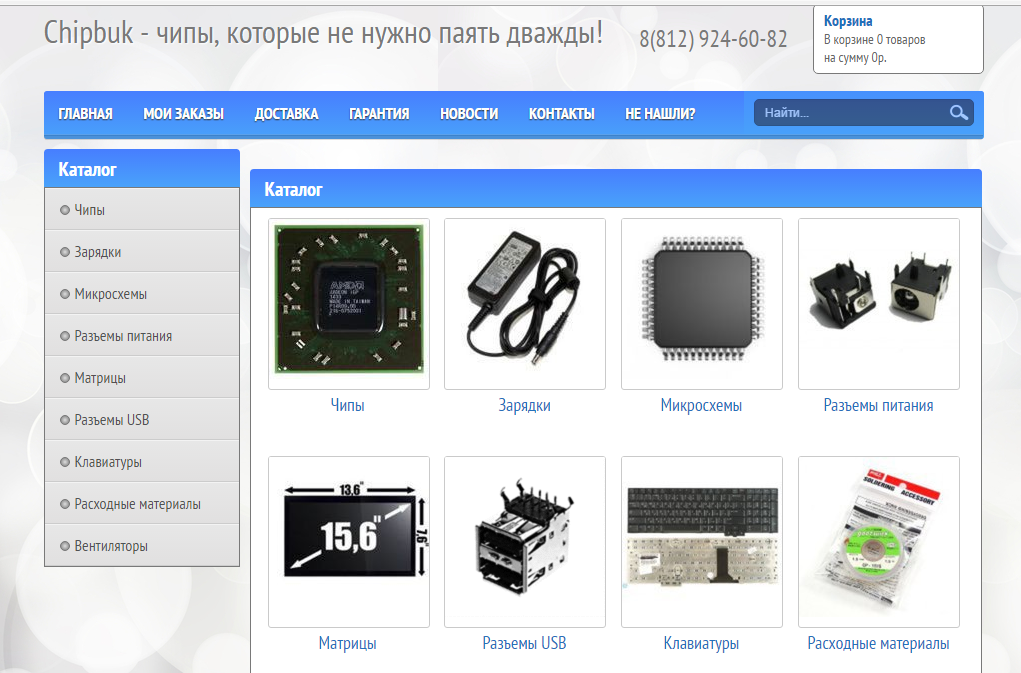Open the НОВОСТИ section
Viewport: 1021px width, 673px height.
(466, 113)
